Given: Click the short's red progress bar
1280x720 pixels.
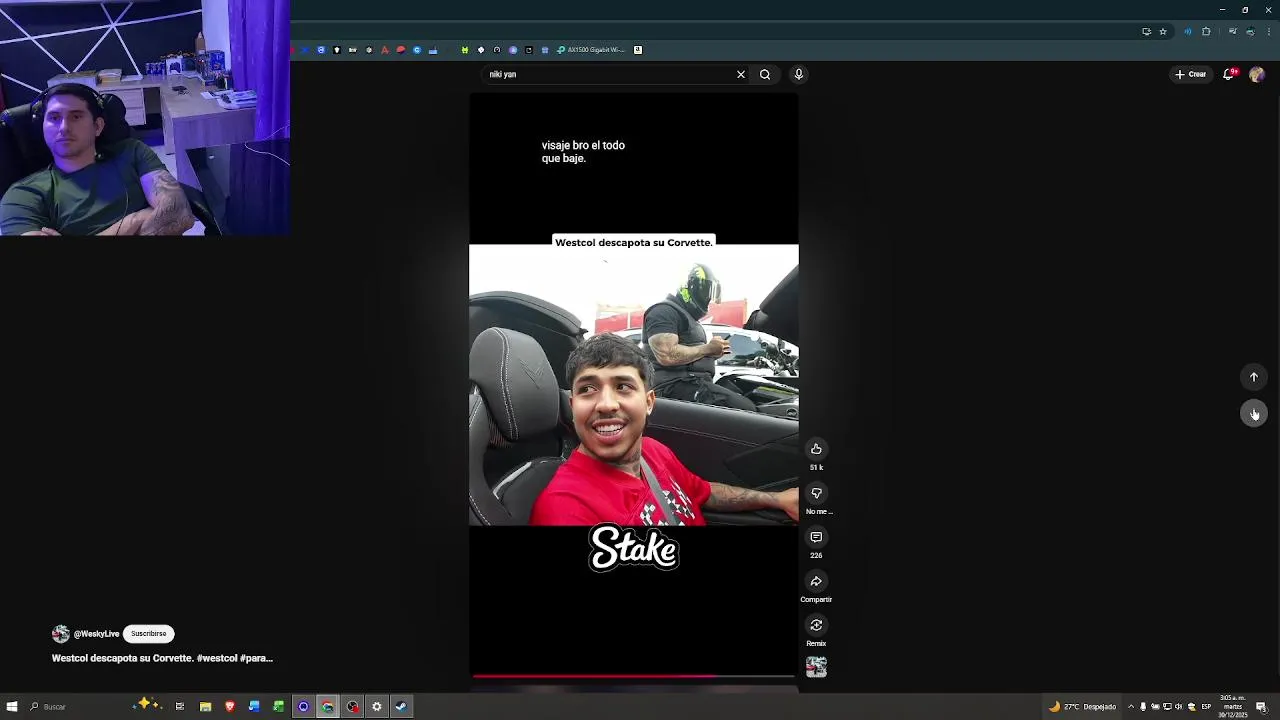Looking at the screenshot, I should (634, 676).
